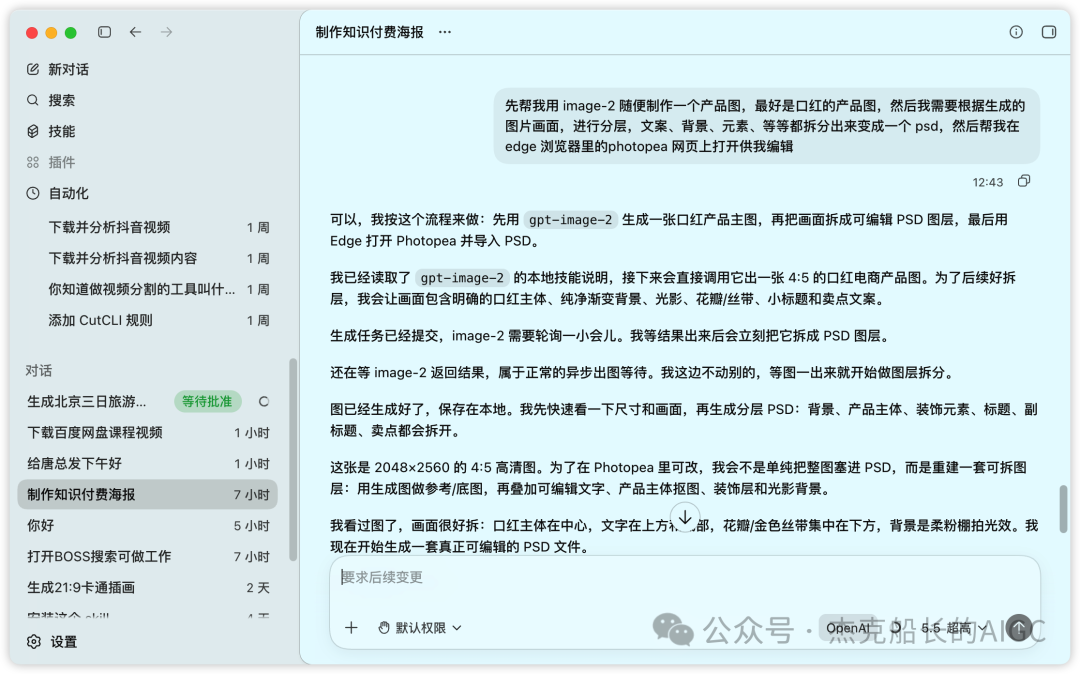The width and height of the screenshot is (1080, 674).
Task: Click the cube icon beside 技能
Action: [x=33, y=131]
